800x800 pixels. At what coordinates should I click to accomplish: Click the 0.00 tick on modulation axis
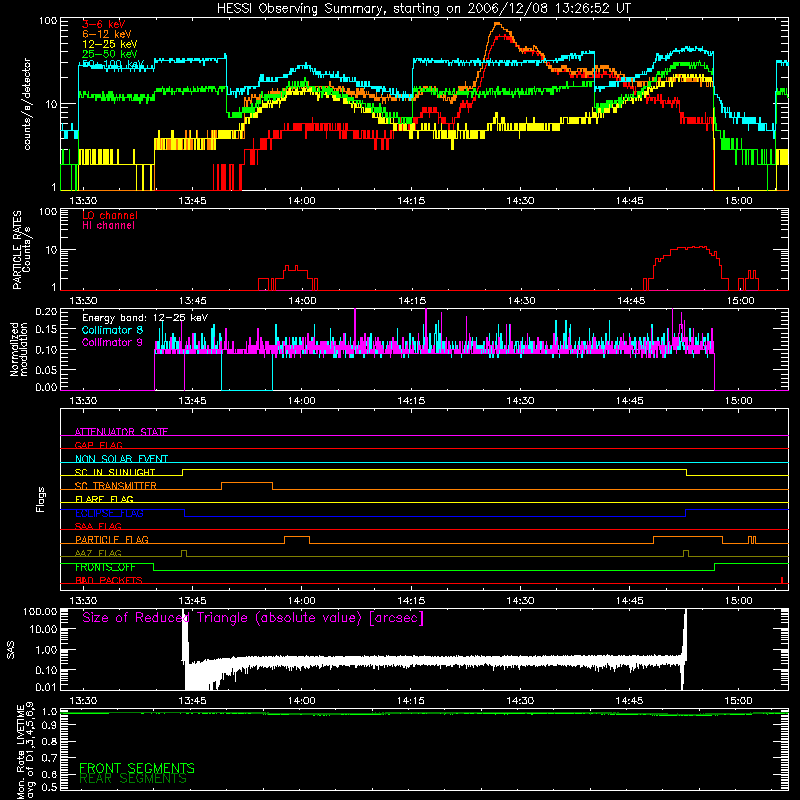point(46,387)
